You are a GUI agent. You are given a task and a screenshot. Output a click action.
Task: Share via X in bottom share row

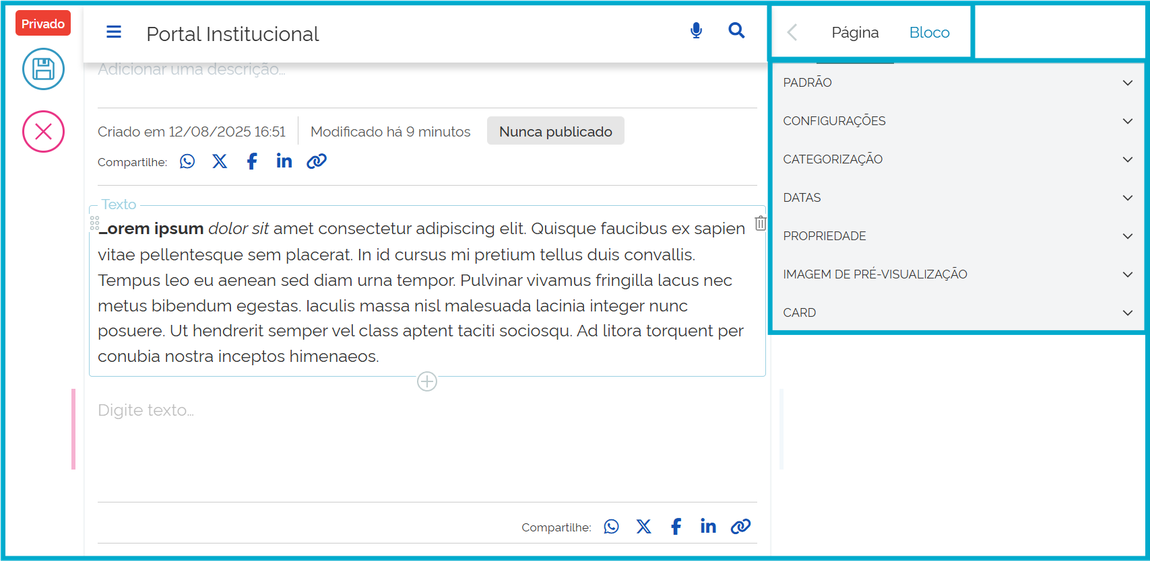[644, 526]
